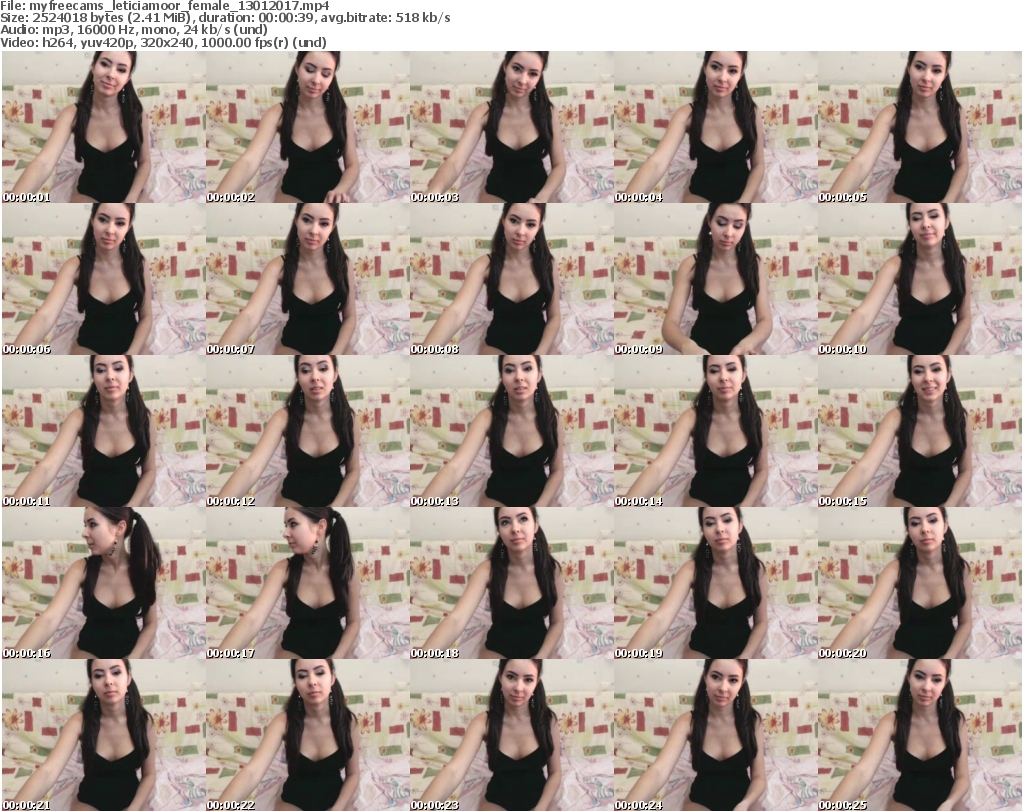The image size is (1024, 811).
Task: Click the 'Size: 2524018 bytes' info line
Action: [225, 18]
